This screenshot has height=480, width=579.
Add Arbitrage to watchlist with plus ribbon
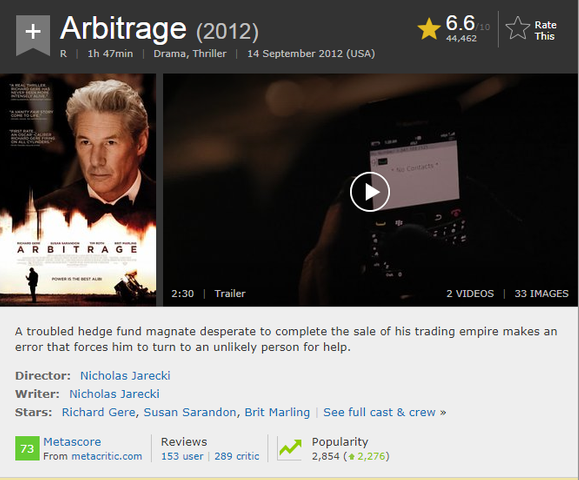coord(33,34)
